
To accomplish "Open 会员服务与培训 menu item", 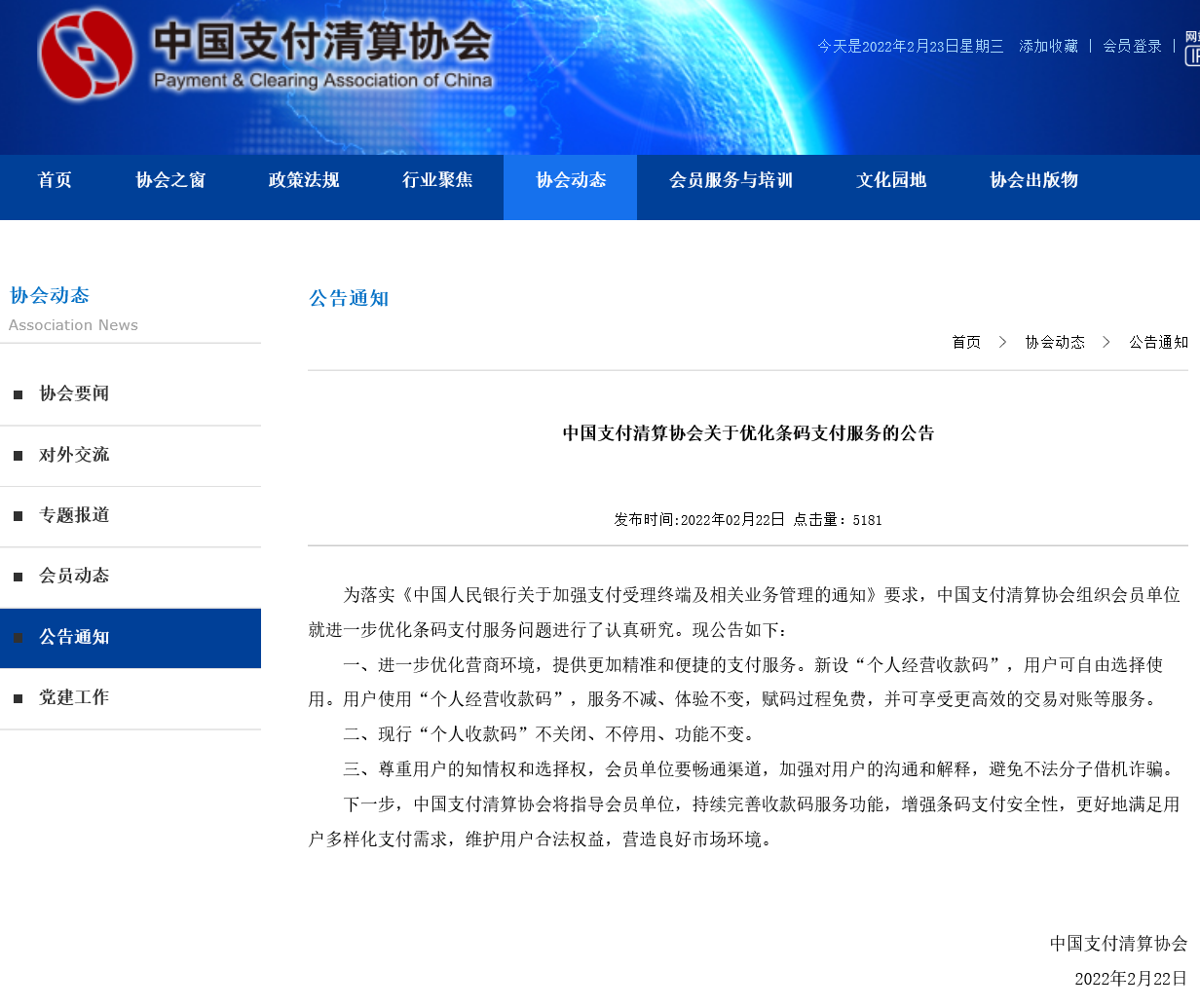I will click(x=731, y=180).
